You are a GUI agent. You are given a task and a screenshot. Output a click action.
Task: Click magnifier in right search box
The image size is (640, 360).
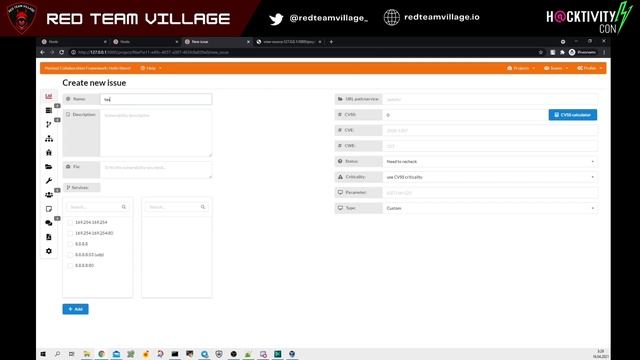point(203,207)
